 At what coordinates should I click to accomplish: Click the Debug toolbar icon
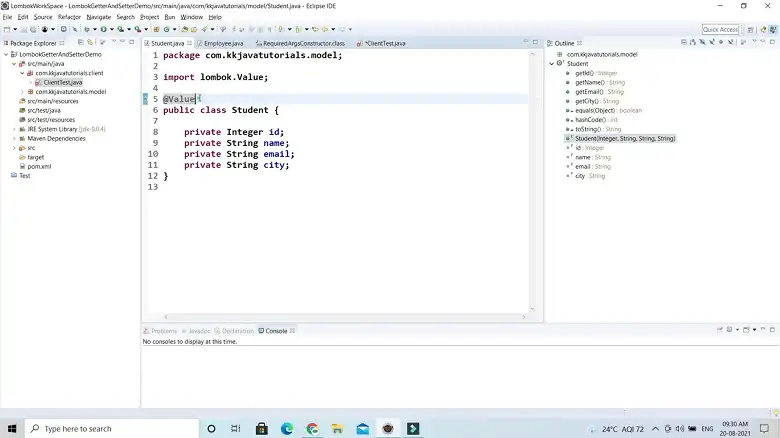click(87, 29)
